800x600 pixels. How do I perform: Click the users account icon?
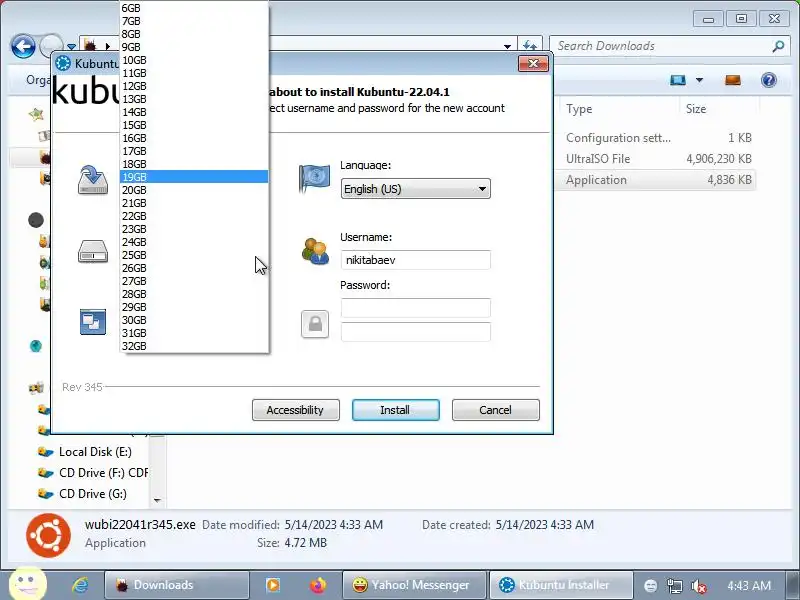[x=315, y=251]
